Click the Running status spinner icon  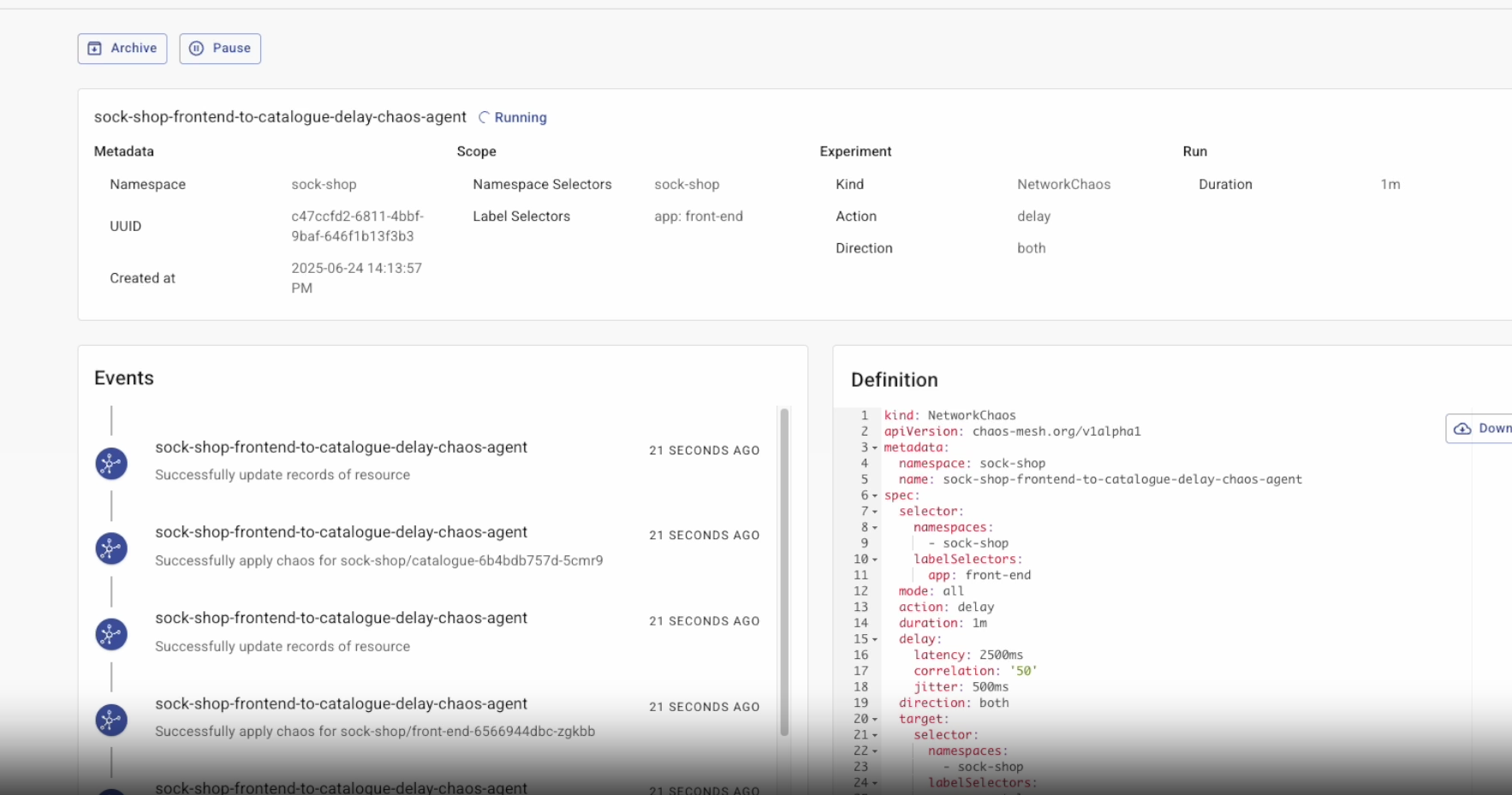[x=484, y=117]
